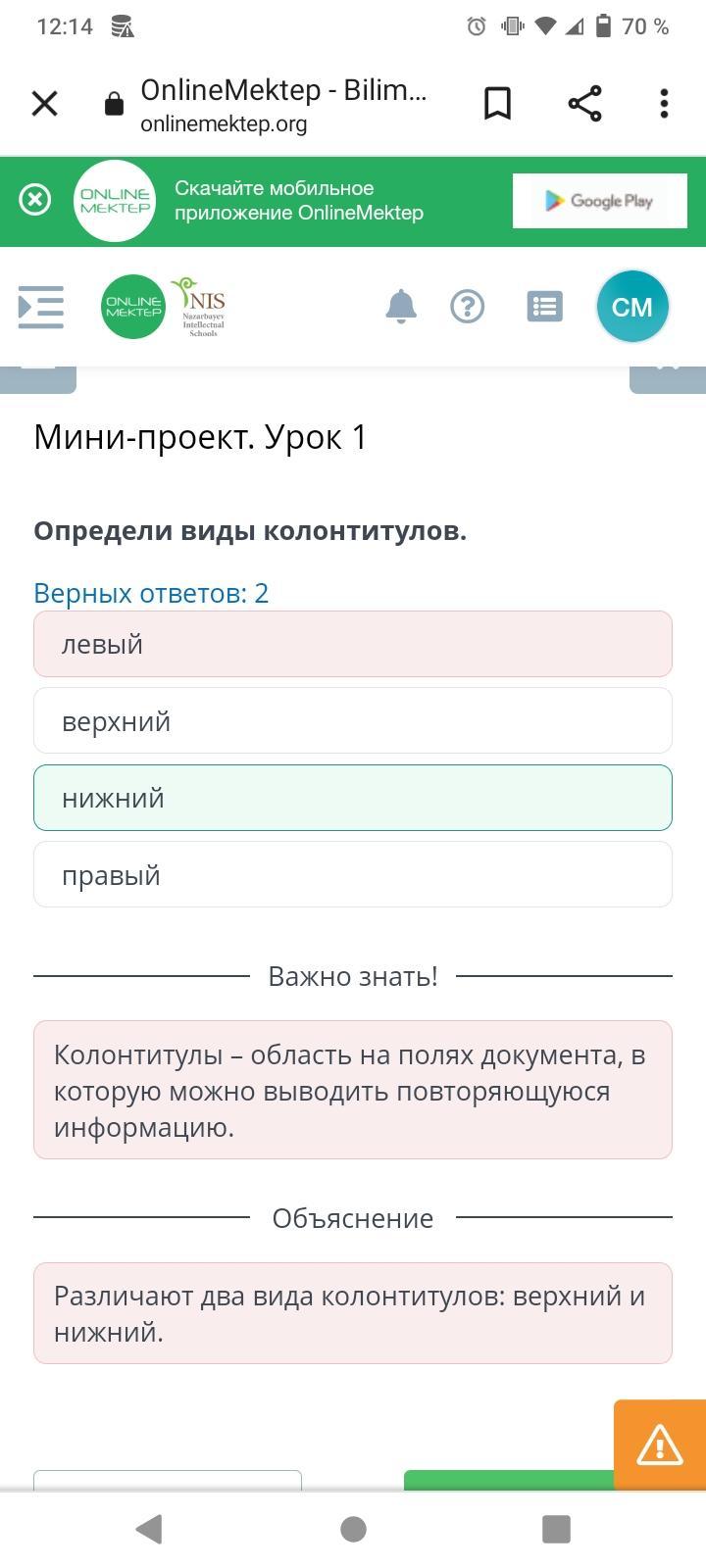706x1568 pixels.
Task: Open the Google Play download button
Action: pos(599,201)
